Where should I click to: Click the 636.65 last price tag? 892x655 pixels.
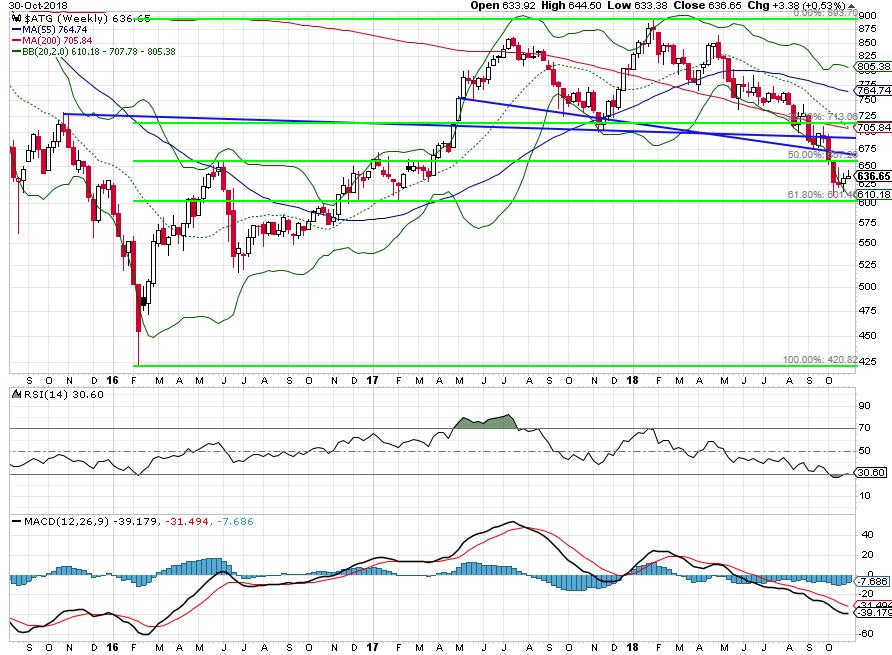[873, 176]
